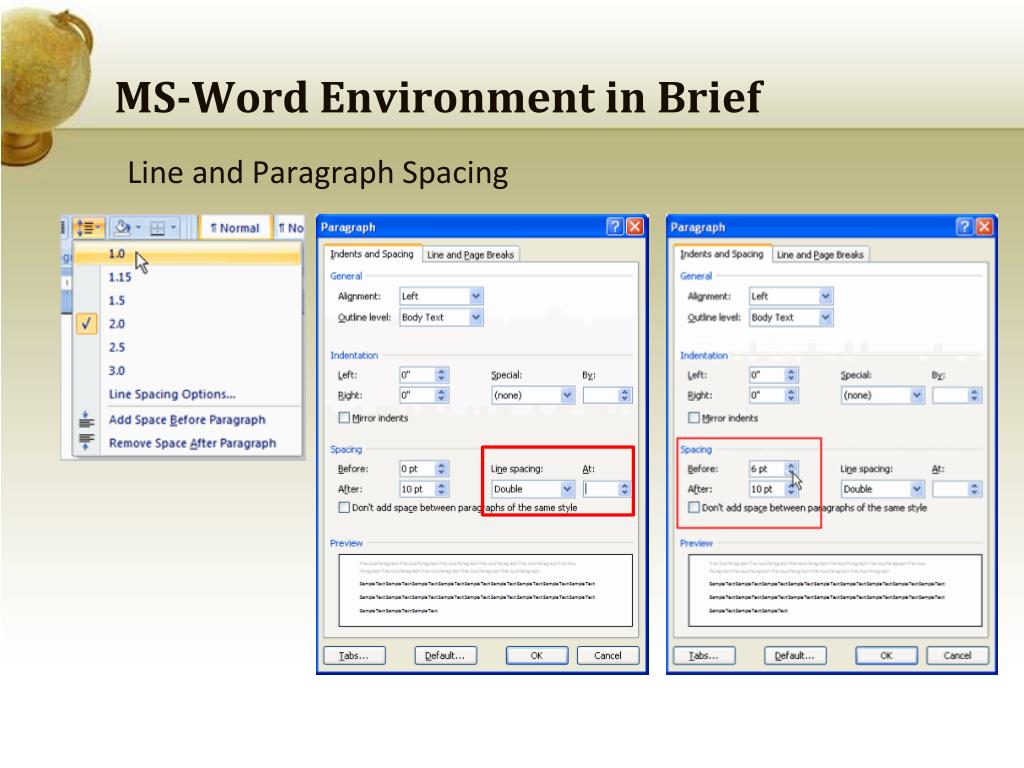Click the Before field showing 6 pt
Screen dimensions: 1024x768
click(767, 469)
